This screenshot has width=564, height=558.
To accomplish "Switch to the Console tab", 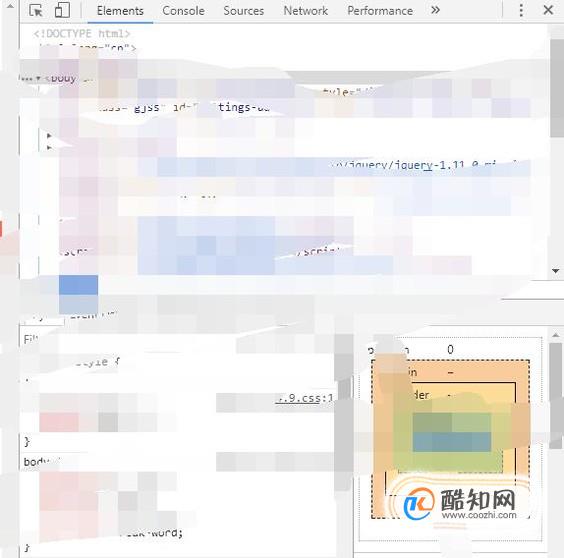I will [x=183, y=11].
